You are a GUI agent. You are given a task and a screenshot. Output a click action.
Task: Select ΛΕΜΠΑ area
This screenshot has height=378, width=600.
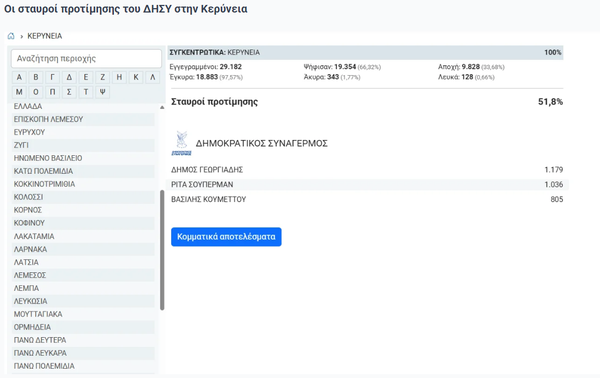pos(83,288)
